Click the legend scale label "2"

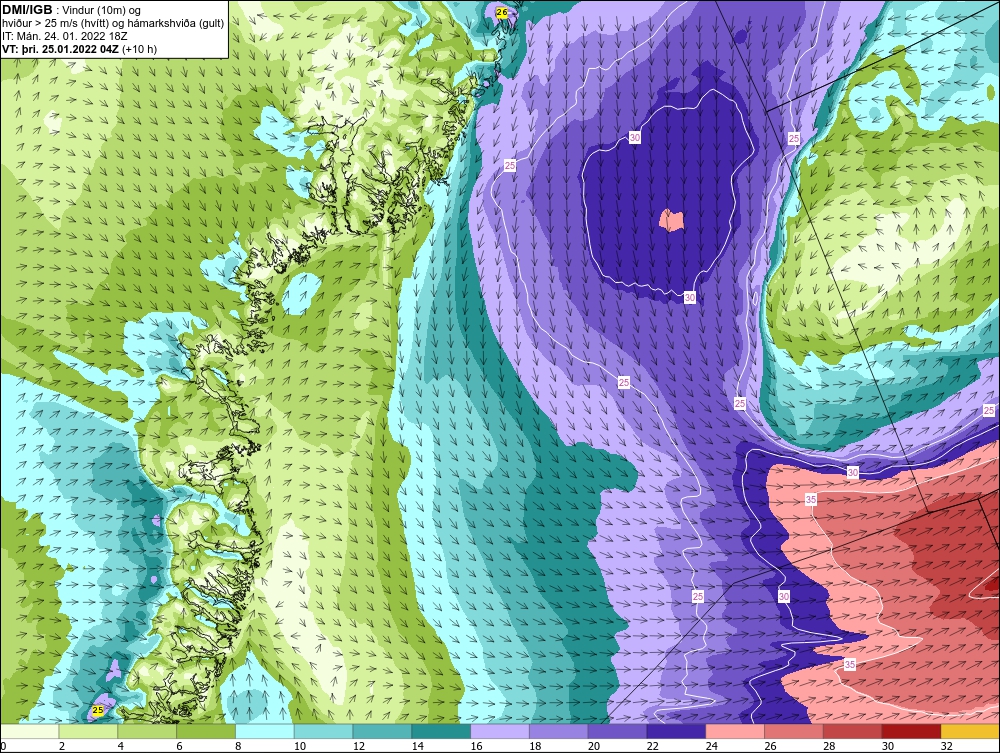[62, 746]
